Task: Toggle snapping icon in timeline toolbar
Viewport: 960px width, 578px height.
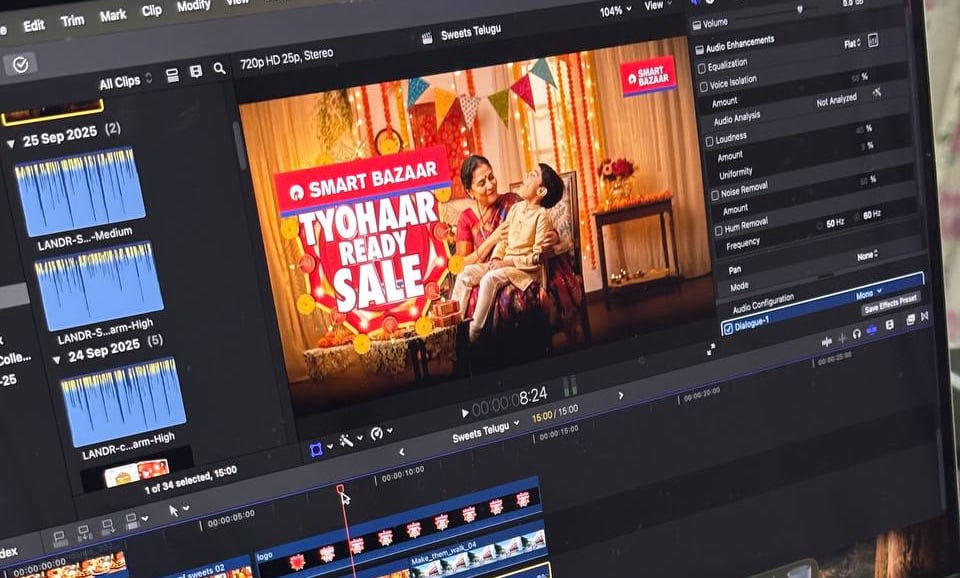Action: [871, 331]
